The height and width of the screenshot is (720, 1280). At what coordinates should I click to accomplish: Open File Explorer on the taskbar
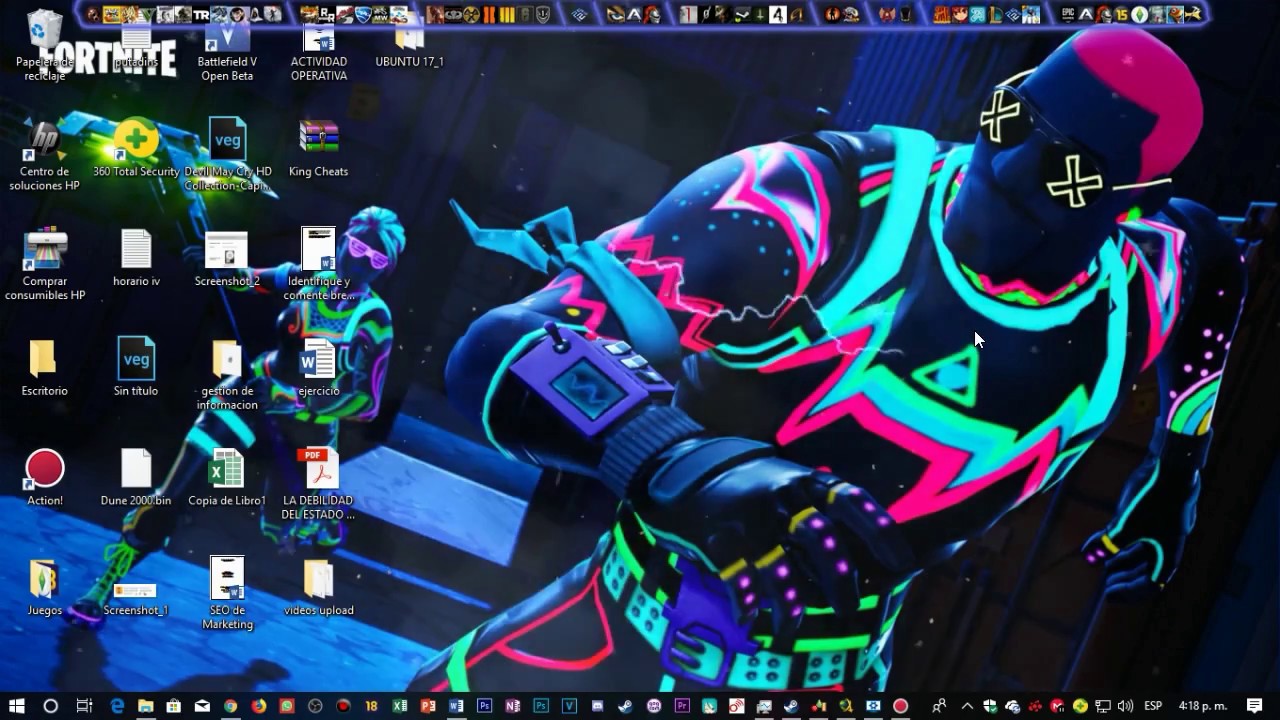pyautogui.click(x=145, y=706)
